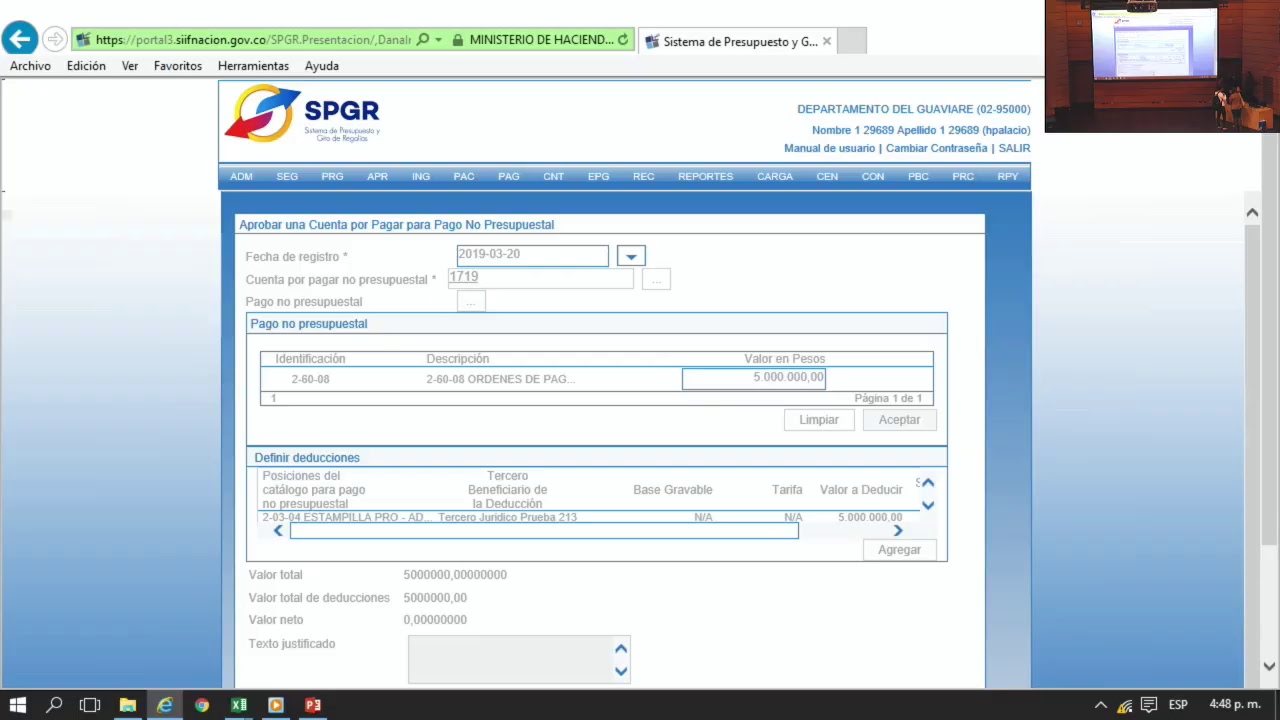The height and width of the screenshot is (720, 1280).
Task: Click the Texto justificado scroll up arrow
Action: pos(621,648)
